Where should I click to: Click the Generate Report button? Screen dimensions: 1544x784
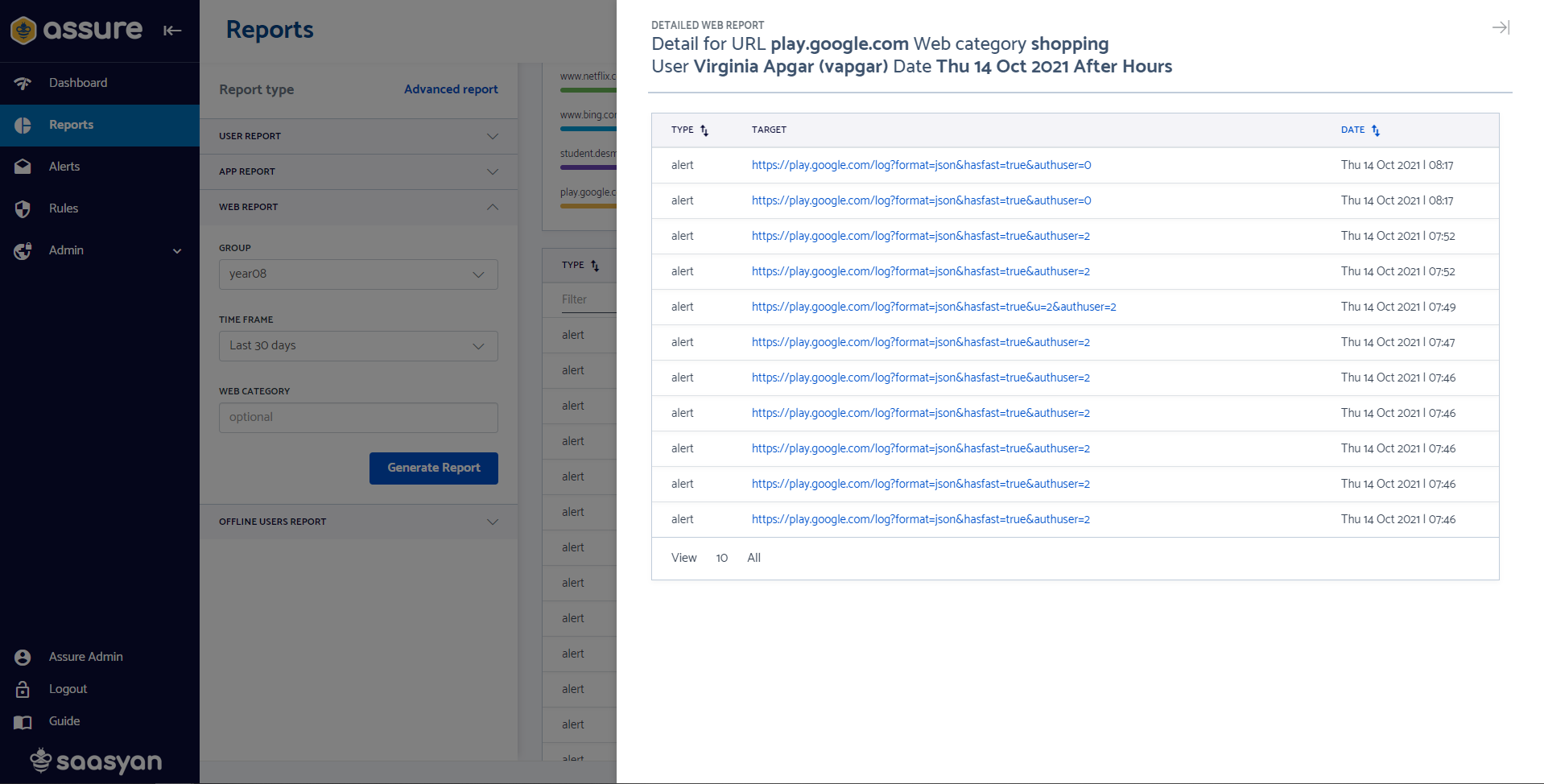pyautogui.click(x=433, y=468)
